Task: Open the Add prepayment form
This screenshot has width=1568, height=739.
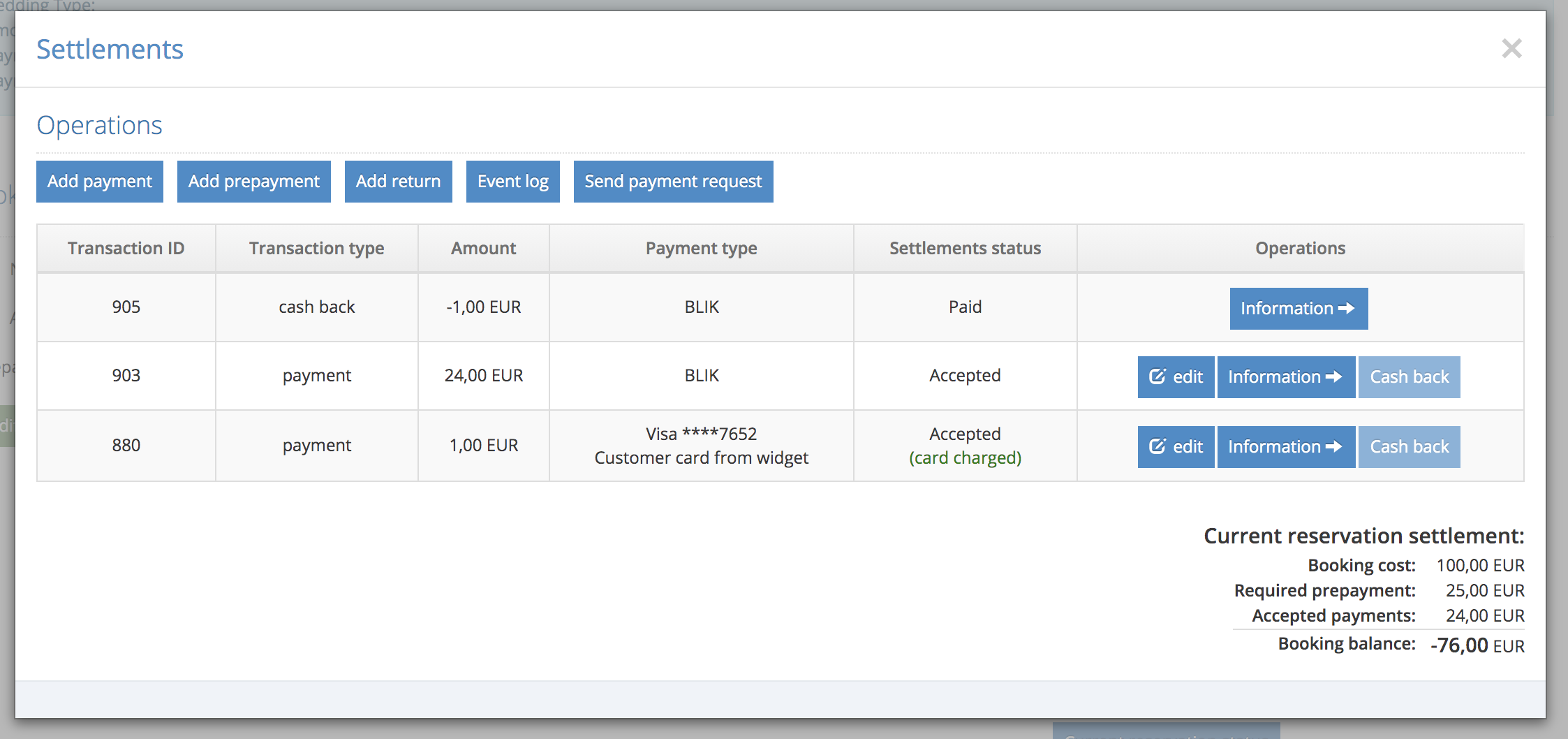Action: (253, 182)
